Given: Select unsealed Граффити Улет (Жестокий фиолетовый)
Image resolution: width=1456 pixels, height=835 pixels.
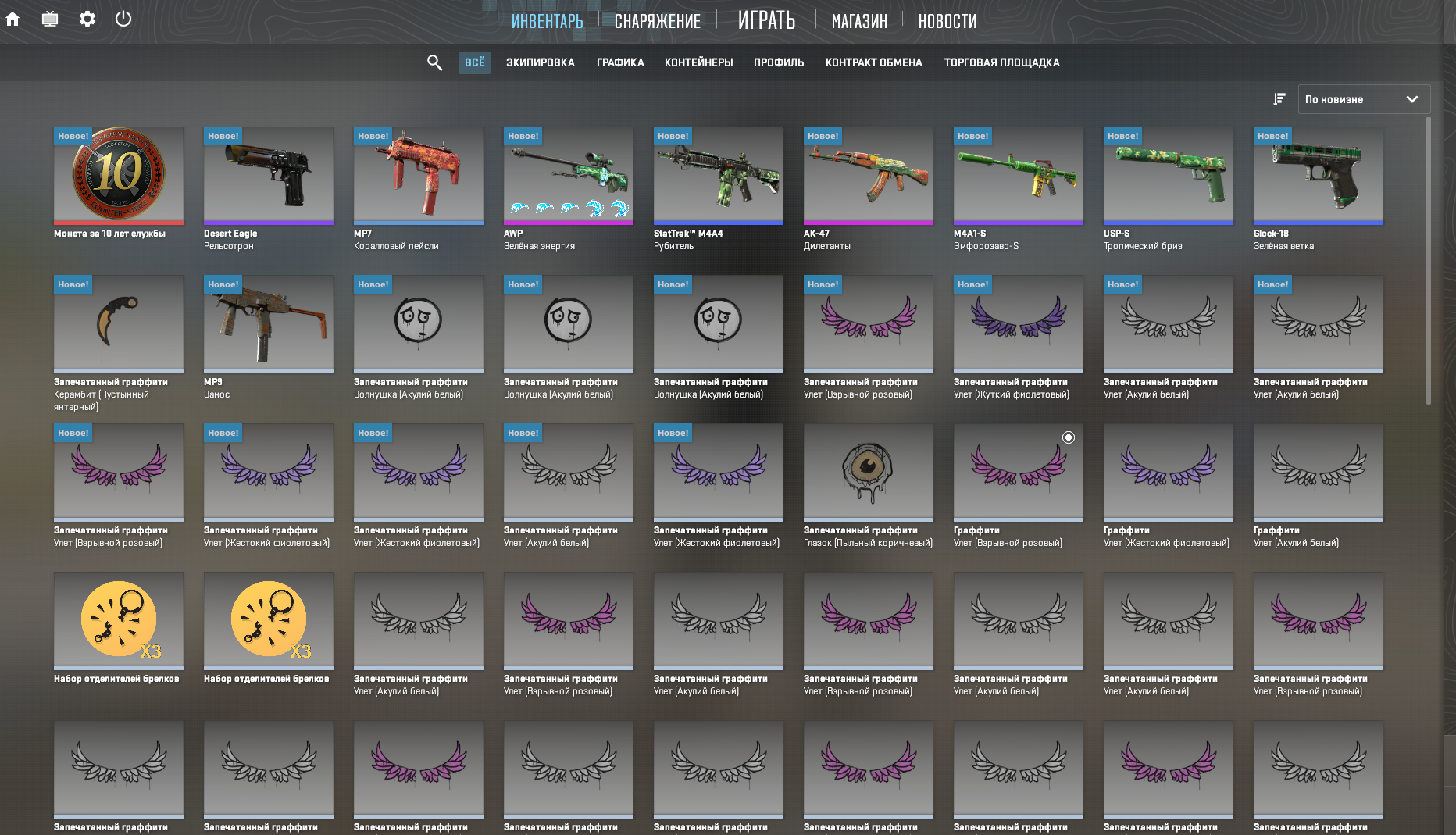Looking at the screenshot, I should click(x=1169, y=473).
